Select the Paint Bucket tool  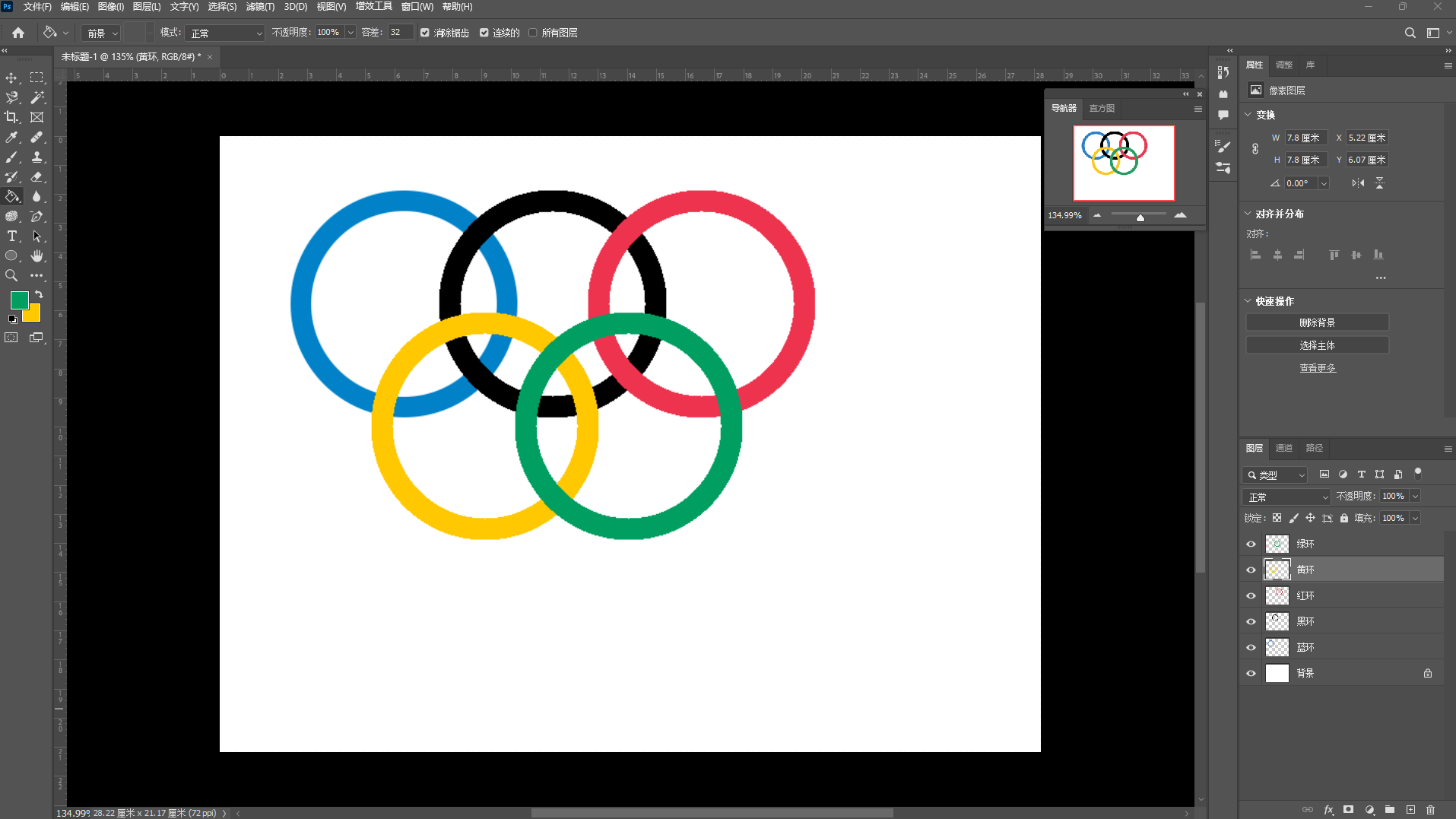[x=11, y=196]
